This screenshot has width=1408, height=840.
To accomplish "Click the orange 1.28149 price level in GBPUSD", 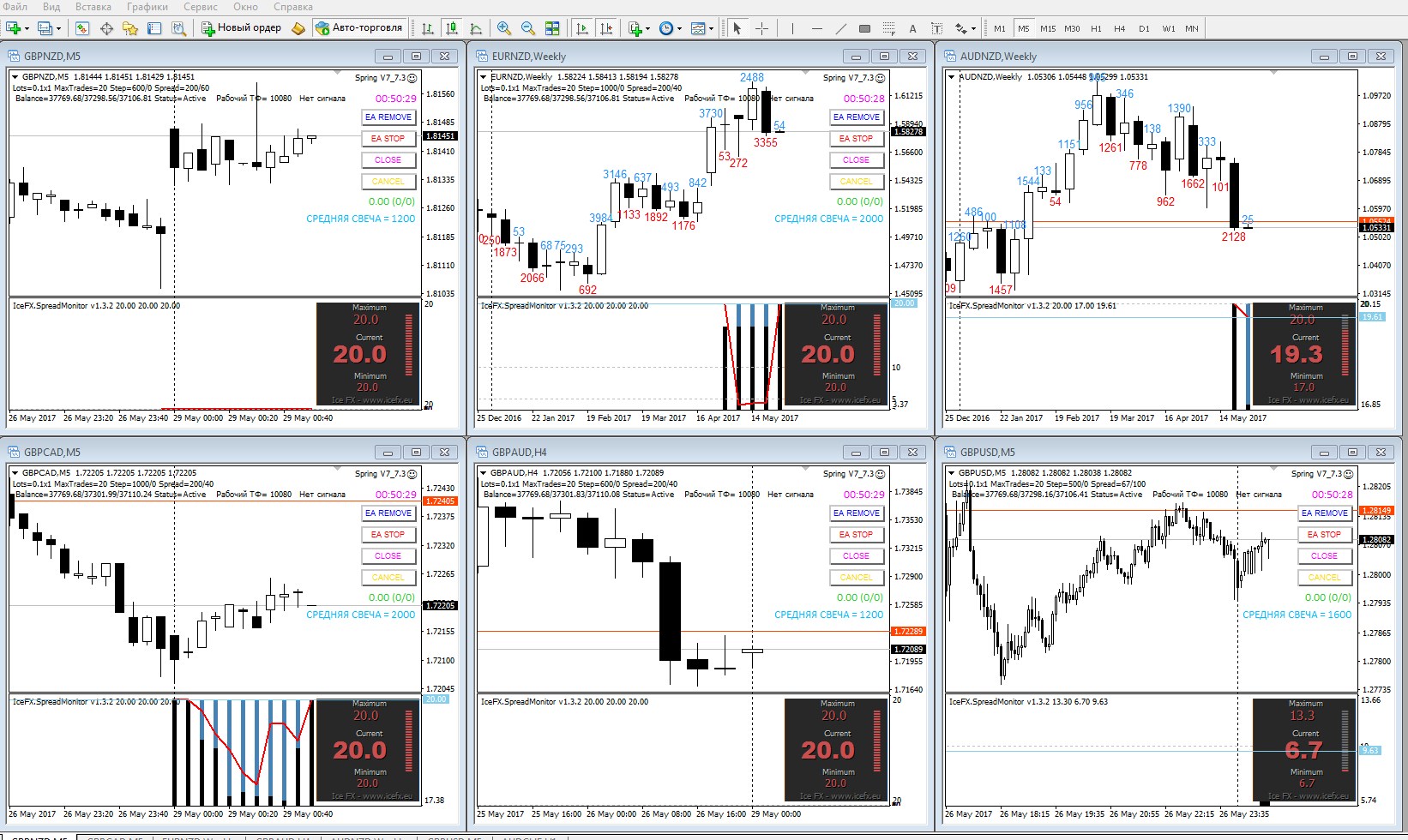I will (1375, 511).
